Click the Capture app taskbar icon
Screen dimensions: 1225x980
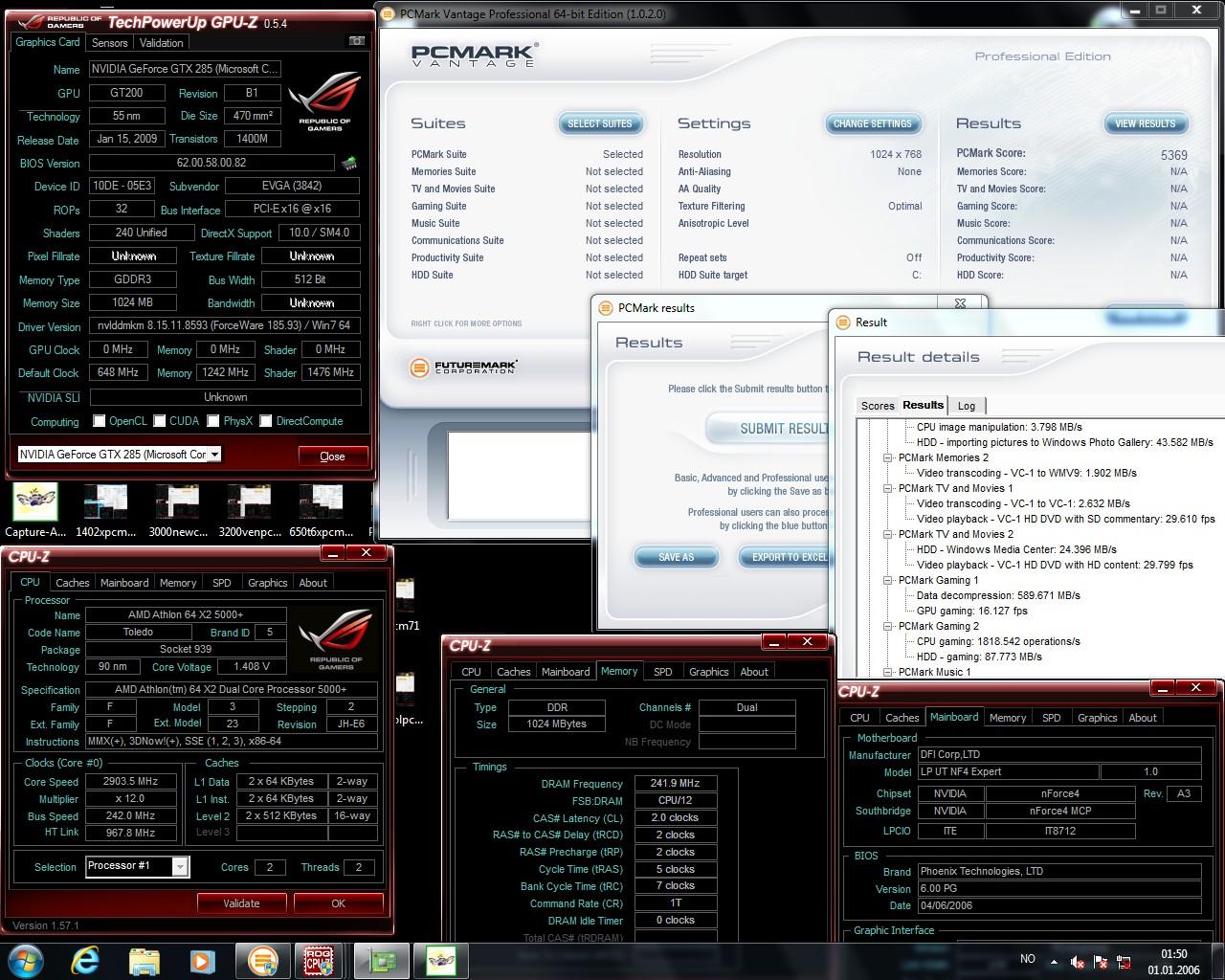coord(441,960)
